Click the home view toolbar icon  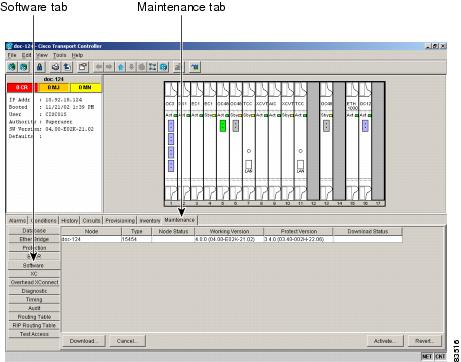click(121, 67)
